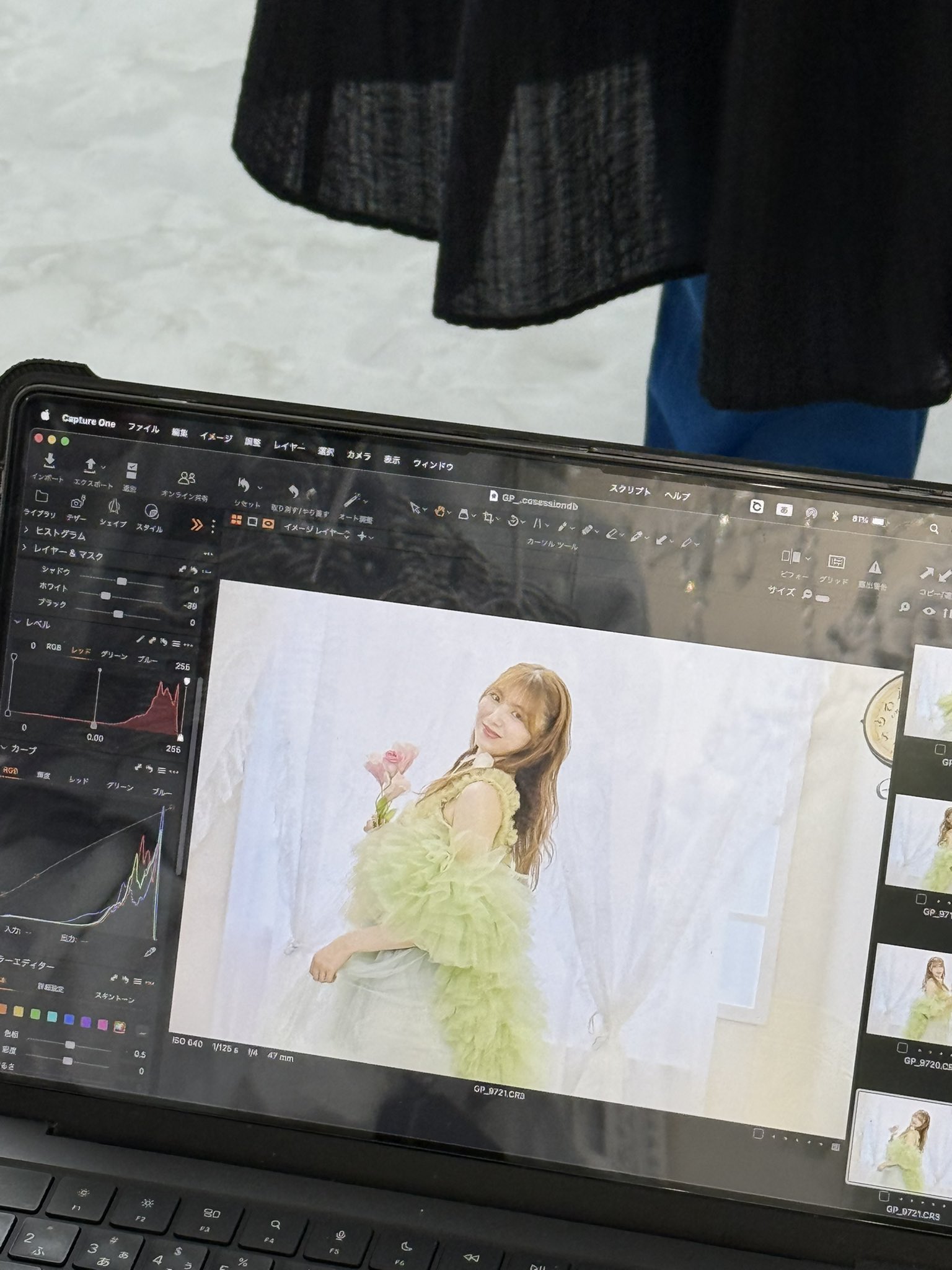Open the Script (スクリプト) menu

[x=630, y=490]
